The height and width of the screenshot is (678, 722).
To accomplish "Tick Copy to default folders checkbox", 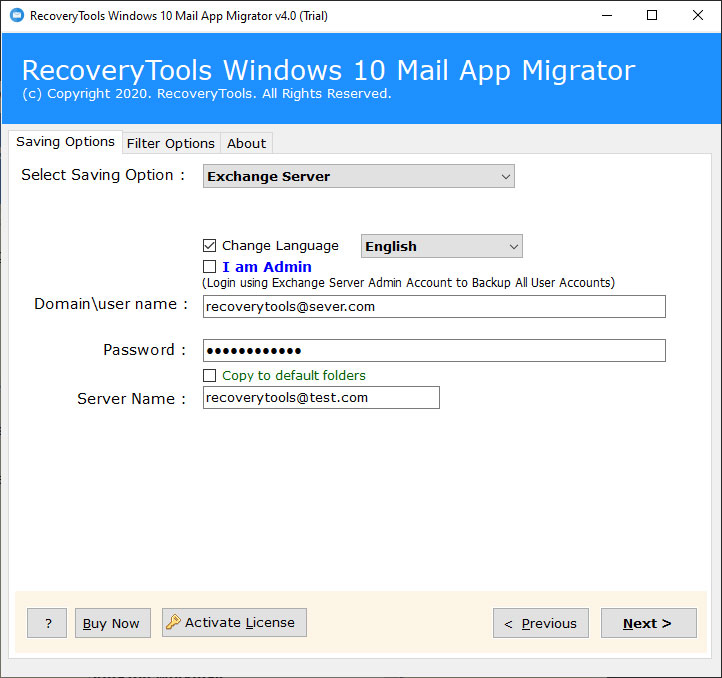I will tap(210, 375).
